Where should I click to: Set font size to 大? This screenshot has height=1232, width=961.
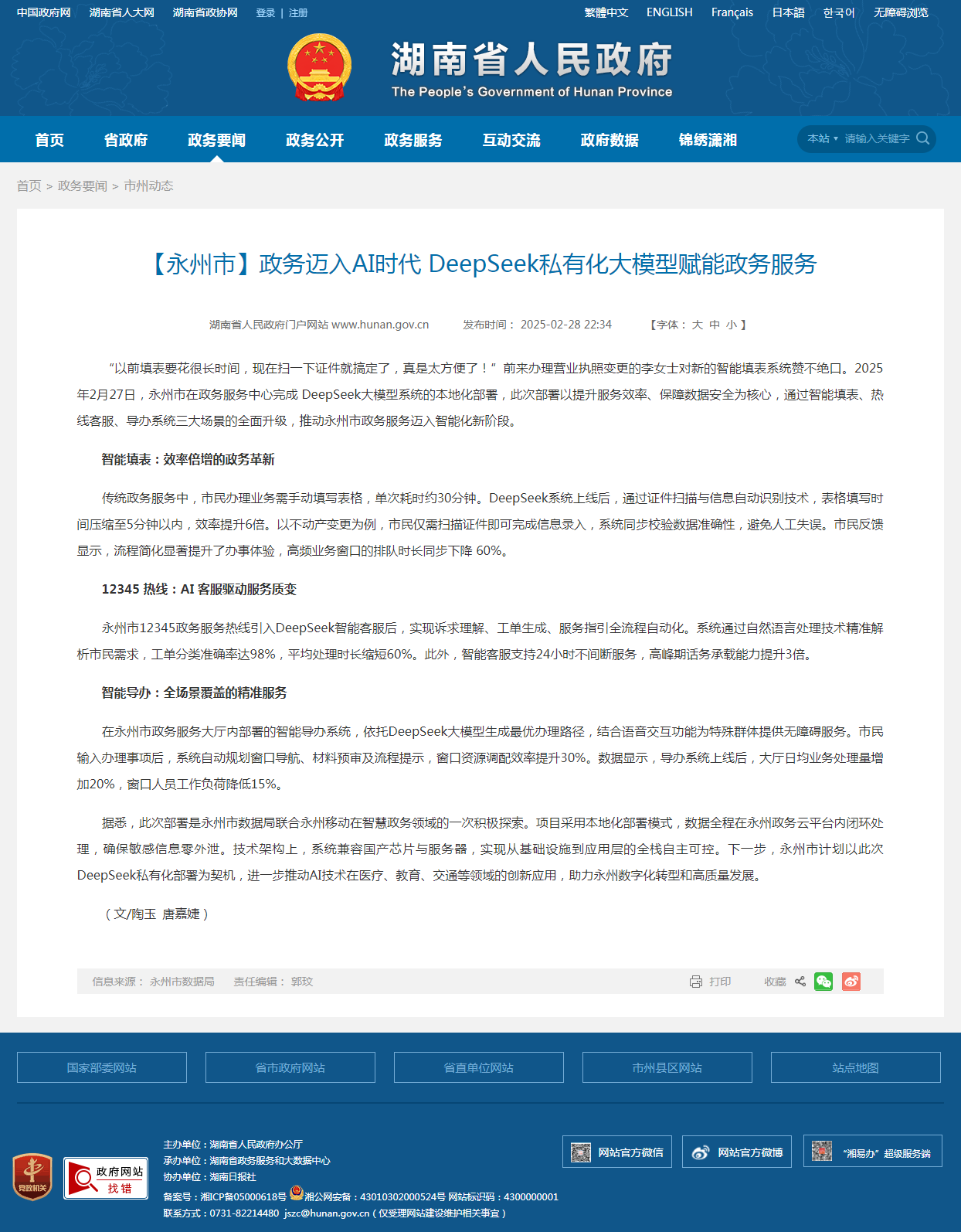pos(698,325)
